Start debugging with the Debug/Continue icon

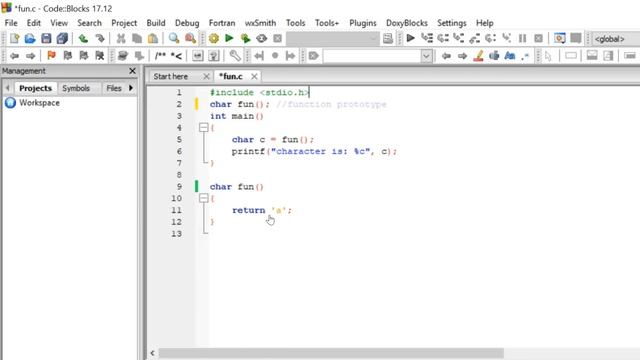coord(411,39)
